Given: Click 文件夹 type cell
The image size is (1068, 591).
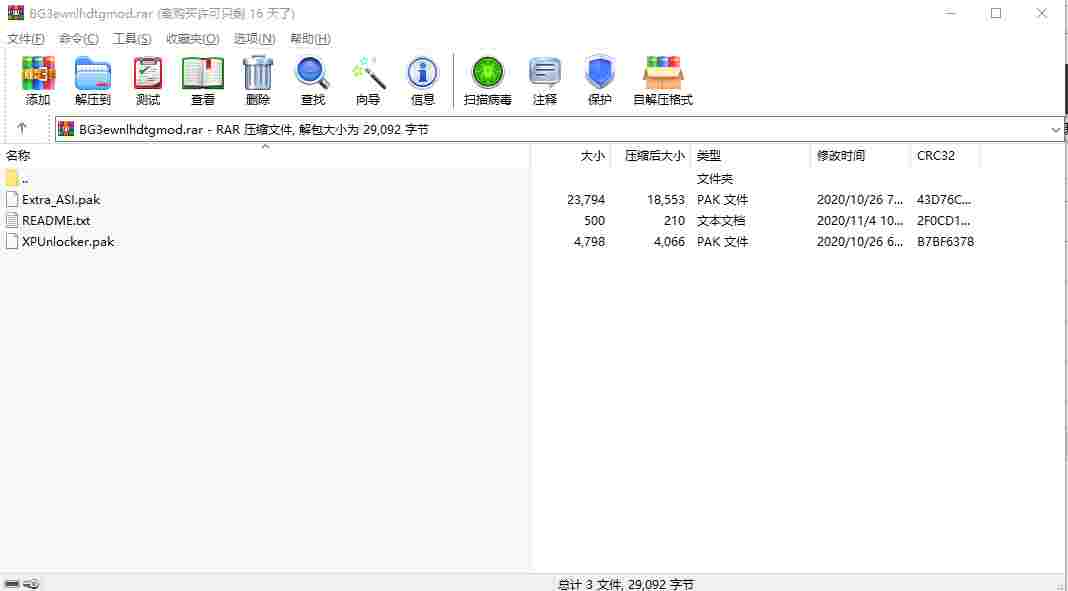Looking at the screenshot, I should (x=714, y=178).
